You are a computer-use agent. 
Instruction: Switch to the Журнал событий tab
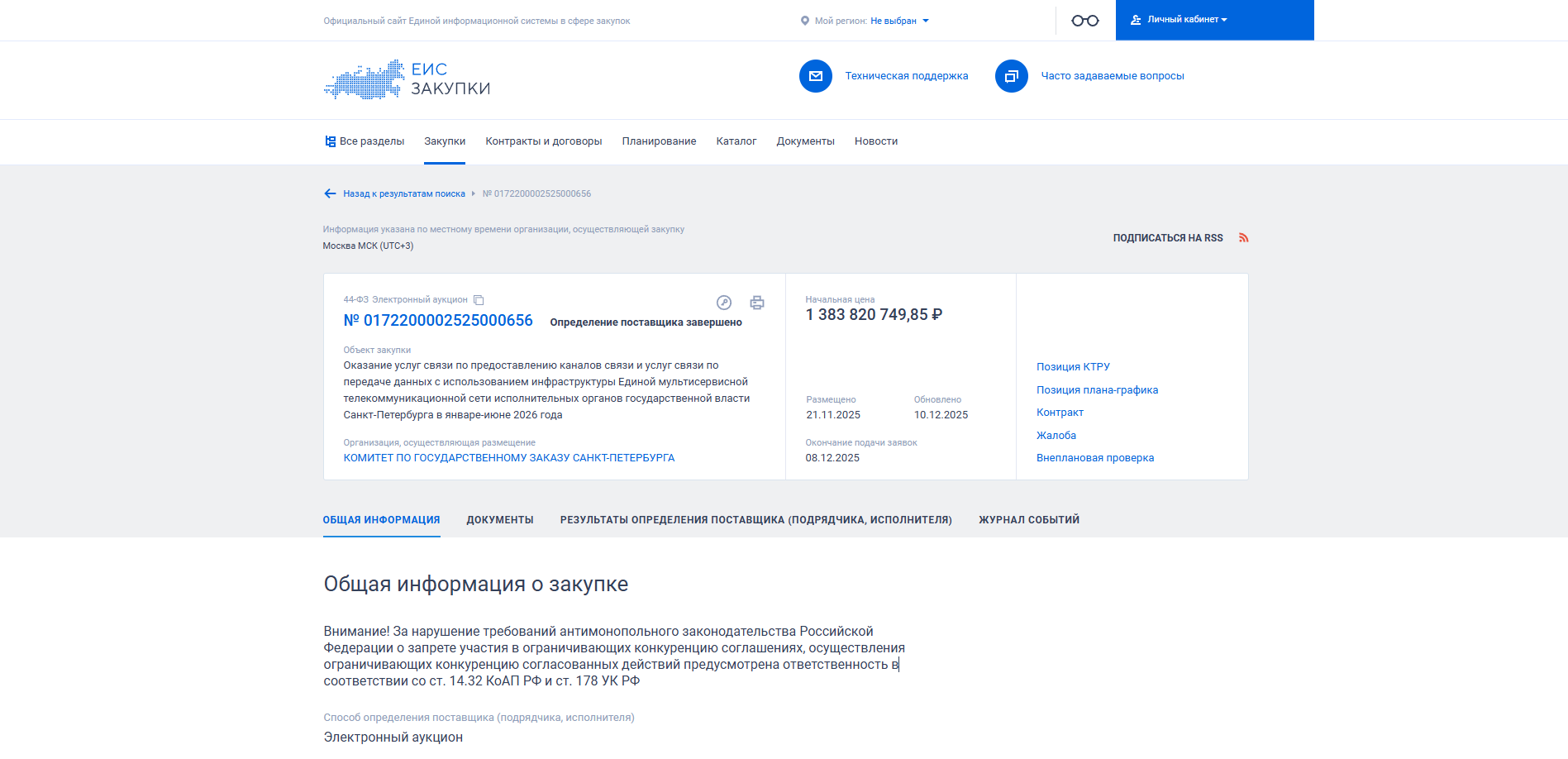[x=1028, y=520]
